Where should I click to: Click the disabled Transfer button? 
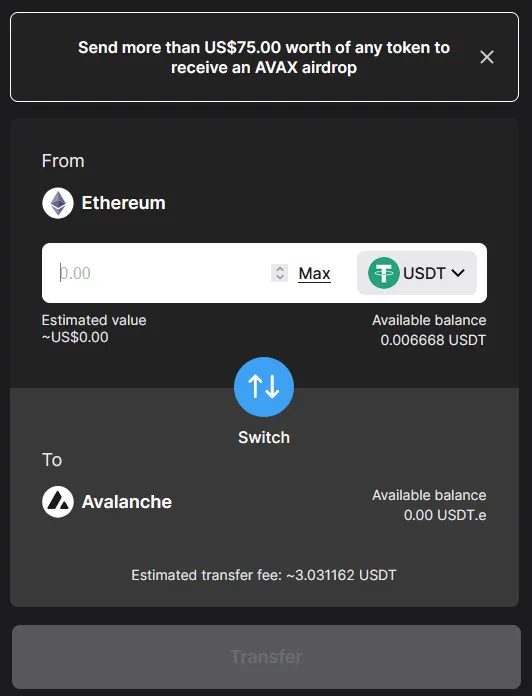pos(266,656)
